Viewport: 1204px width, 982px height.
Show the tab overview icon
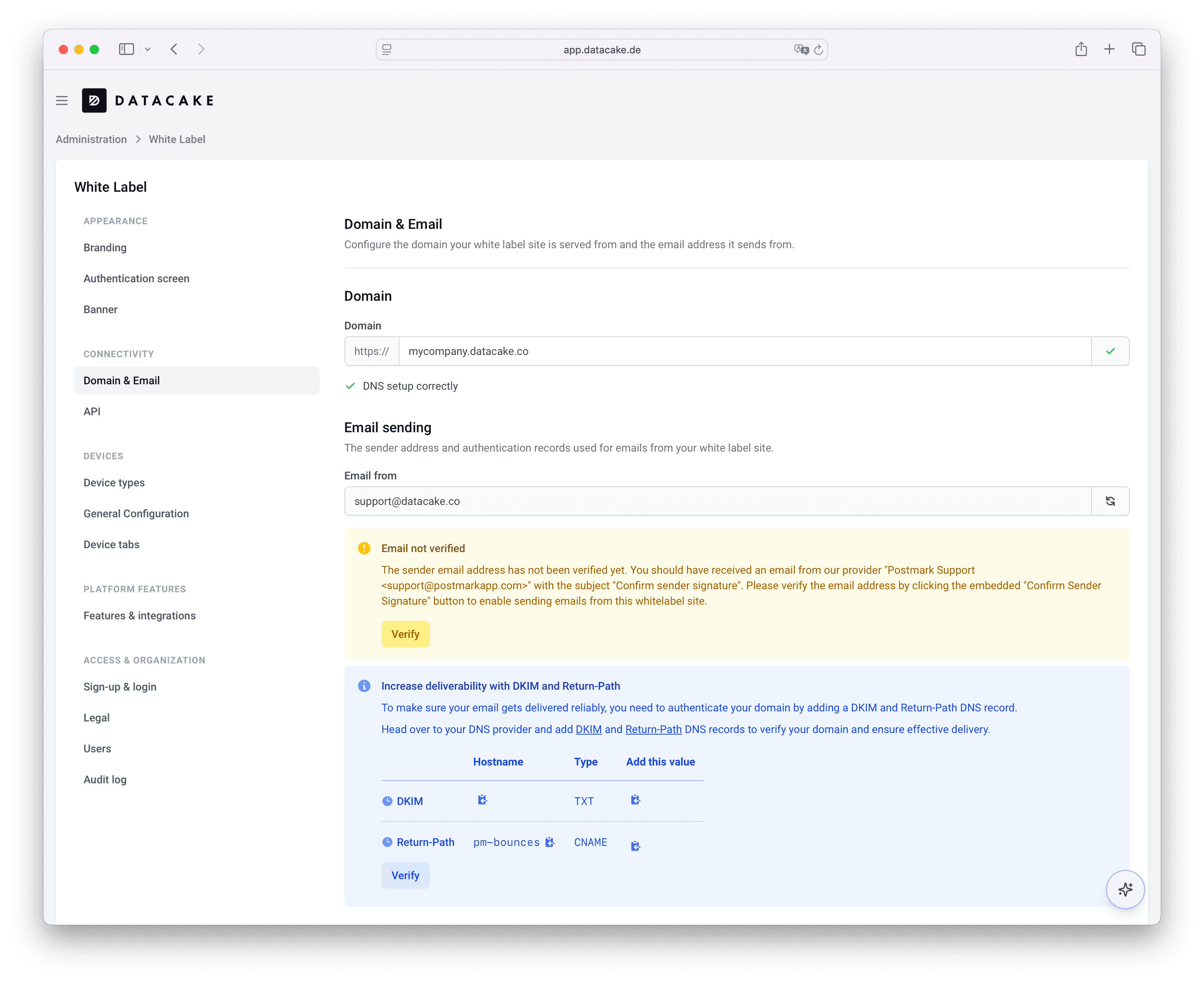(x=1138, y=49)
